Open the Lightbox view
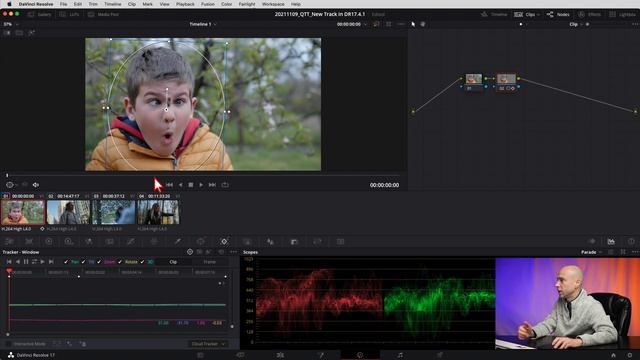The height and width of the screenshot is (360, 640). pyautogui.click(x=622, y=14)
